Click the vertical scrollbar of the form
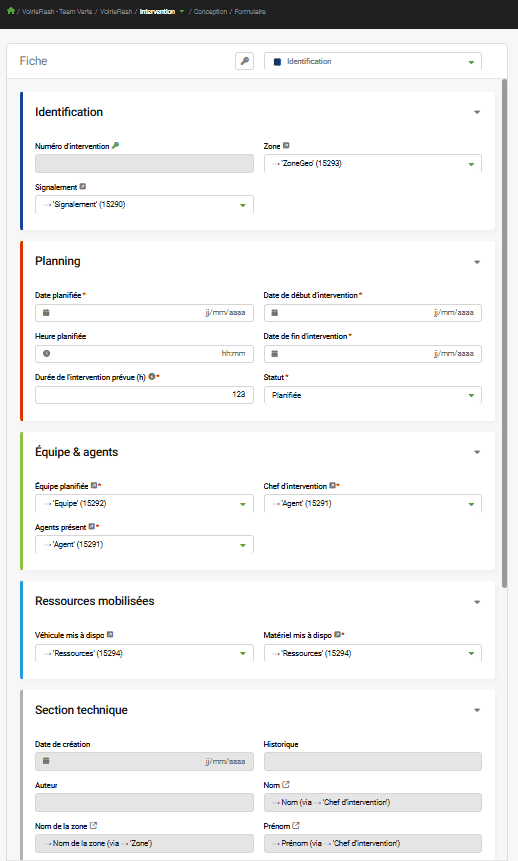 click(504, 333)
